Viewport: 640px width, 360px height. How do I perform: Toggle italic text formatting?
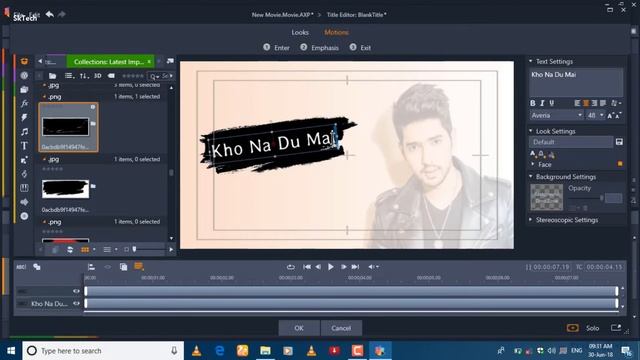point(542,103)
